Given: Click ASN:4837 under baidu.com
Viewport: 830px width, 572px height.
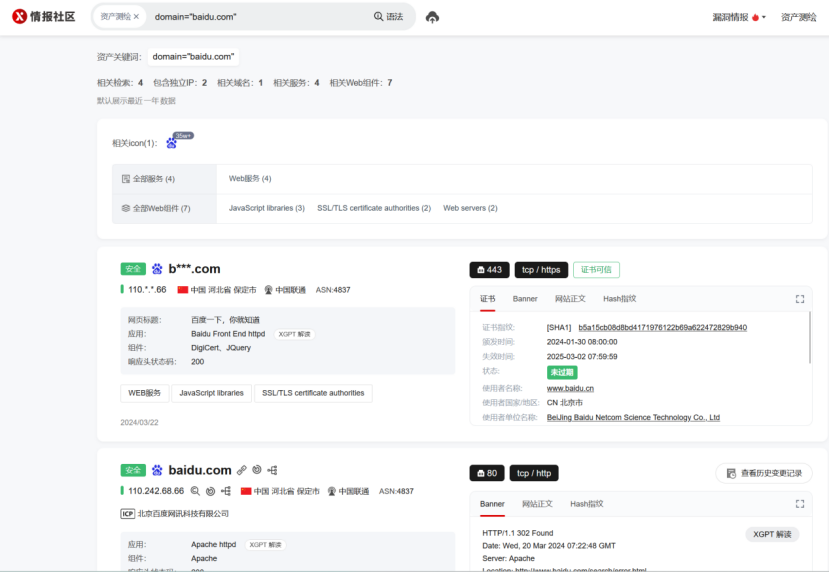Looking at the screenshot, I should coord(396,491).
